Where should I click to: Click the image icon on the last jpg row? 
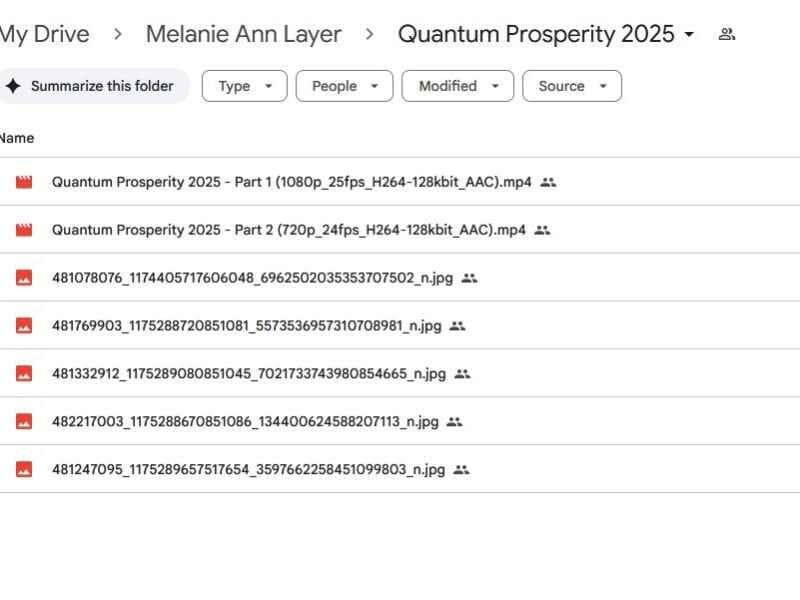[26, 469]
